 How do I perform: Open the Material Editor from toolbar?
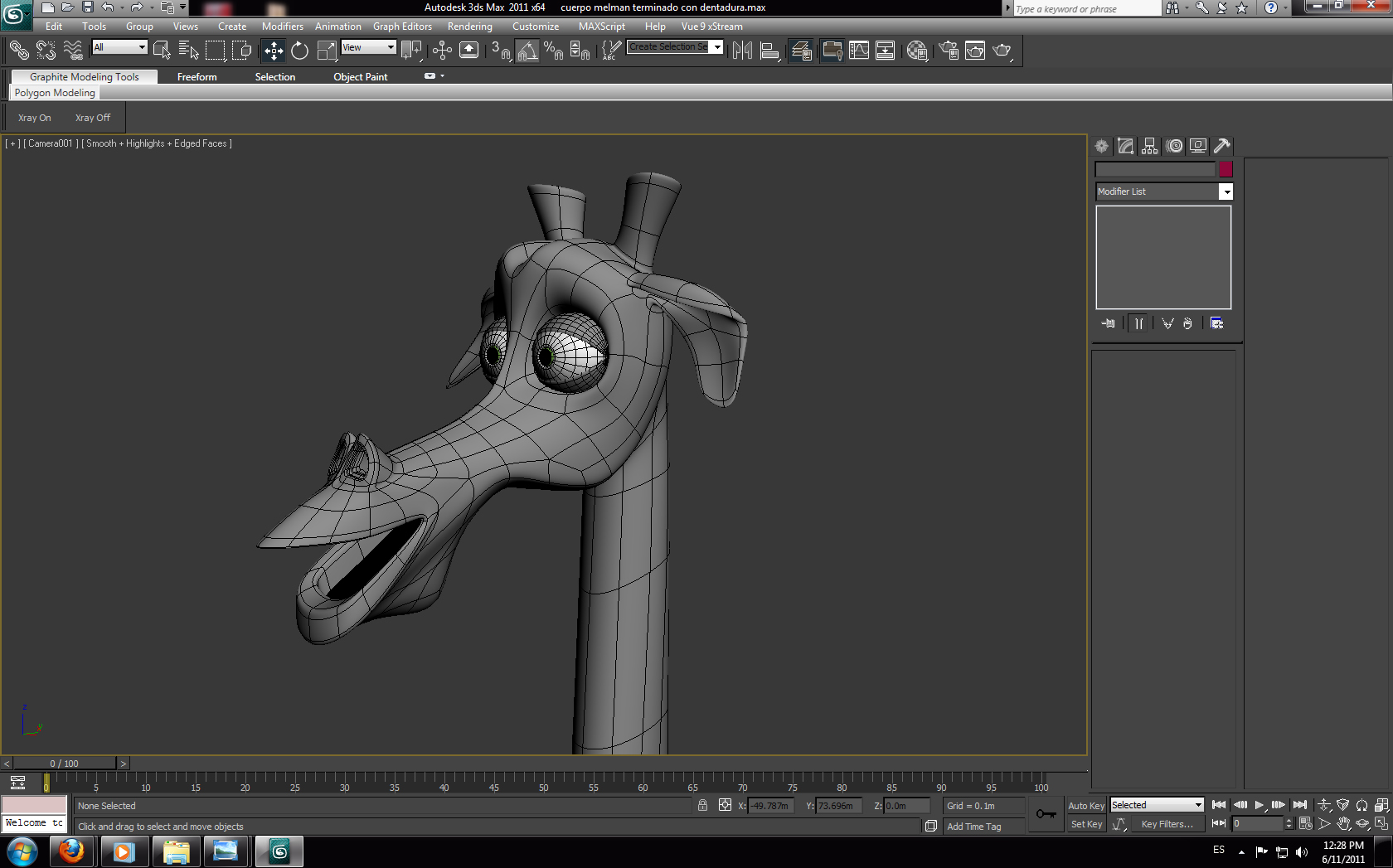(x=916, y=51)
